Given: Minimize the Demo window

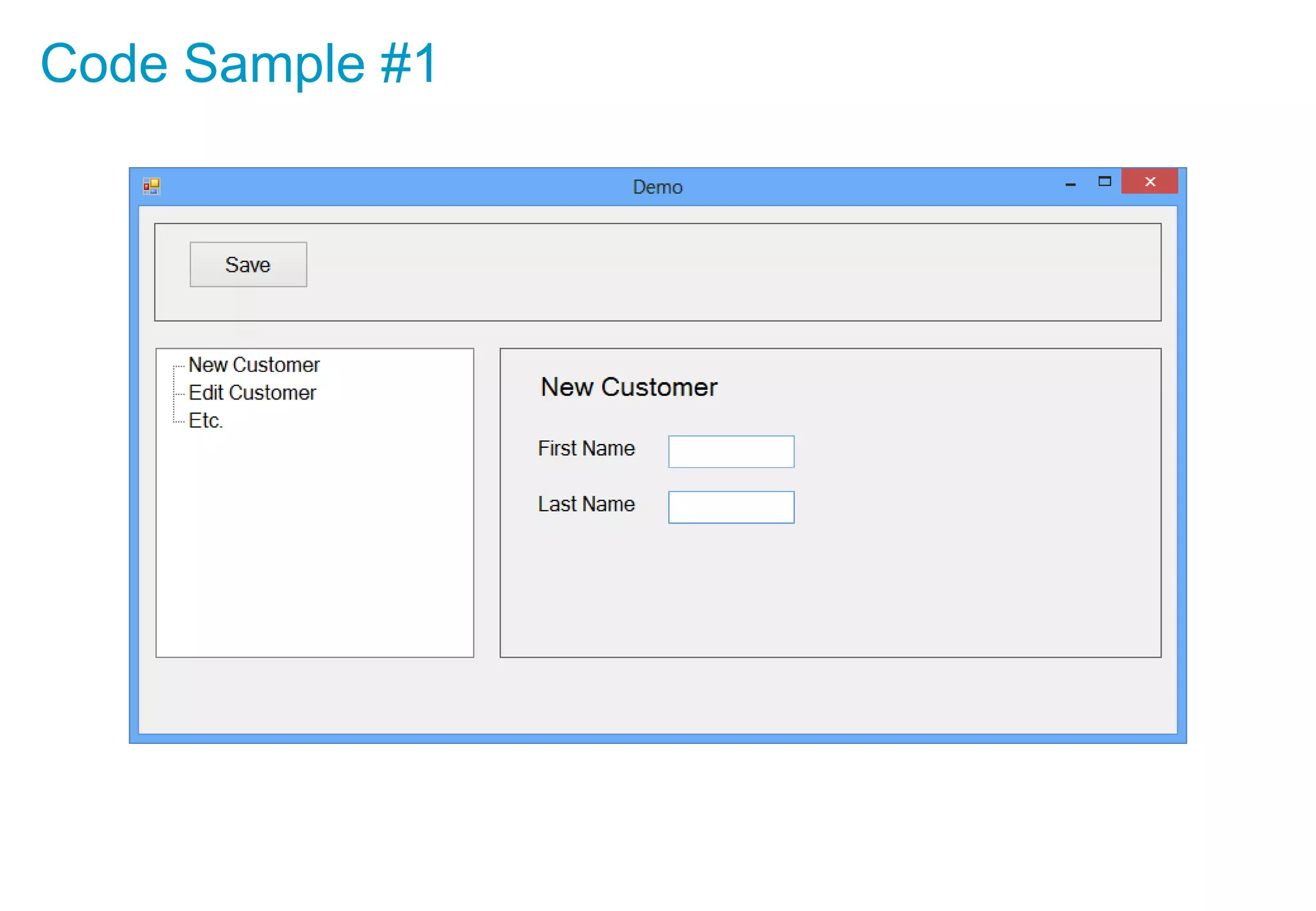Looking at the screenshot, I should click(1071, 184).
